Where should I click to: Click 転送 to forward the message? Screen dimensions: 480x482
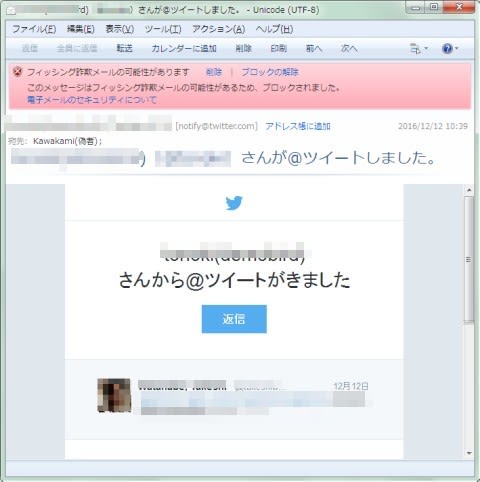(124, 49)
